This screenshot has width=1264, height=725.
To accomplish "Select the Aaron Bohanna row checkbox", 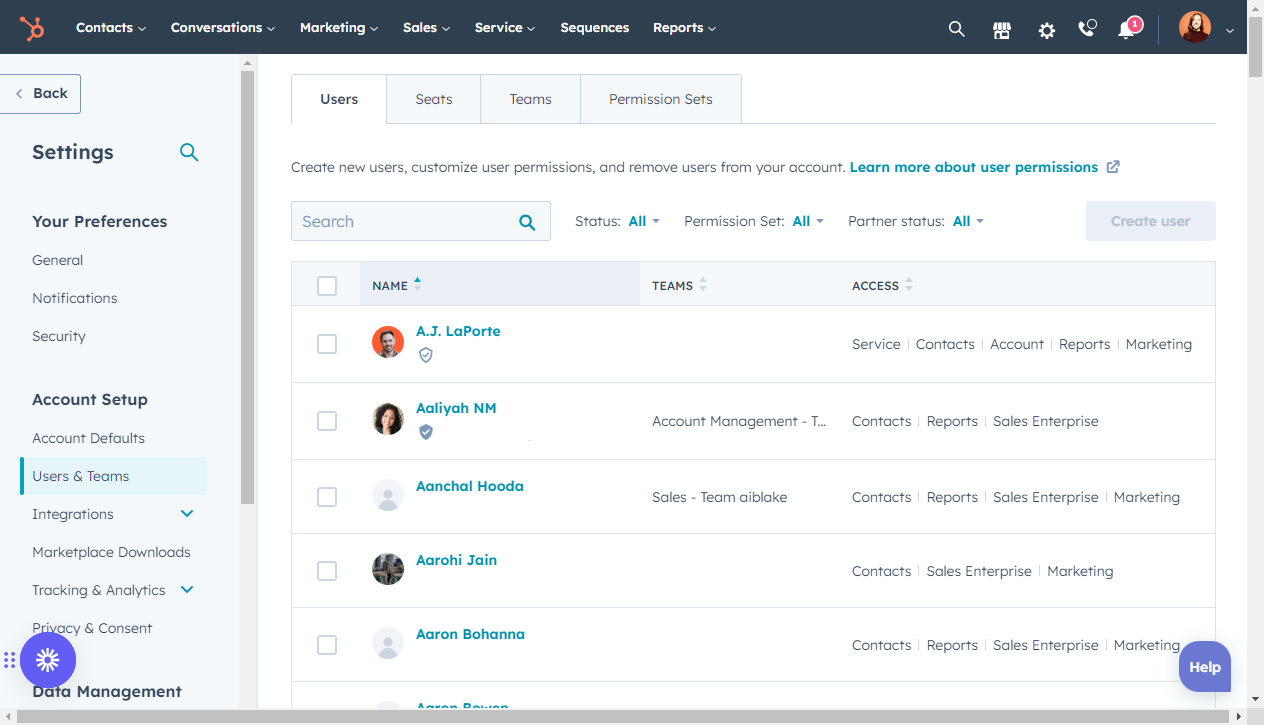I will pos(327,645).
